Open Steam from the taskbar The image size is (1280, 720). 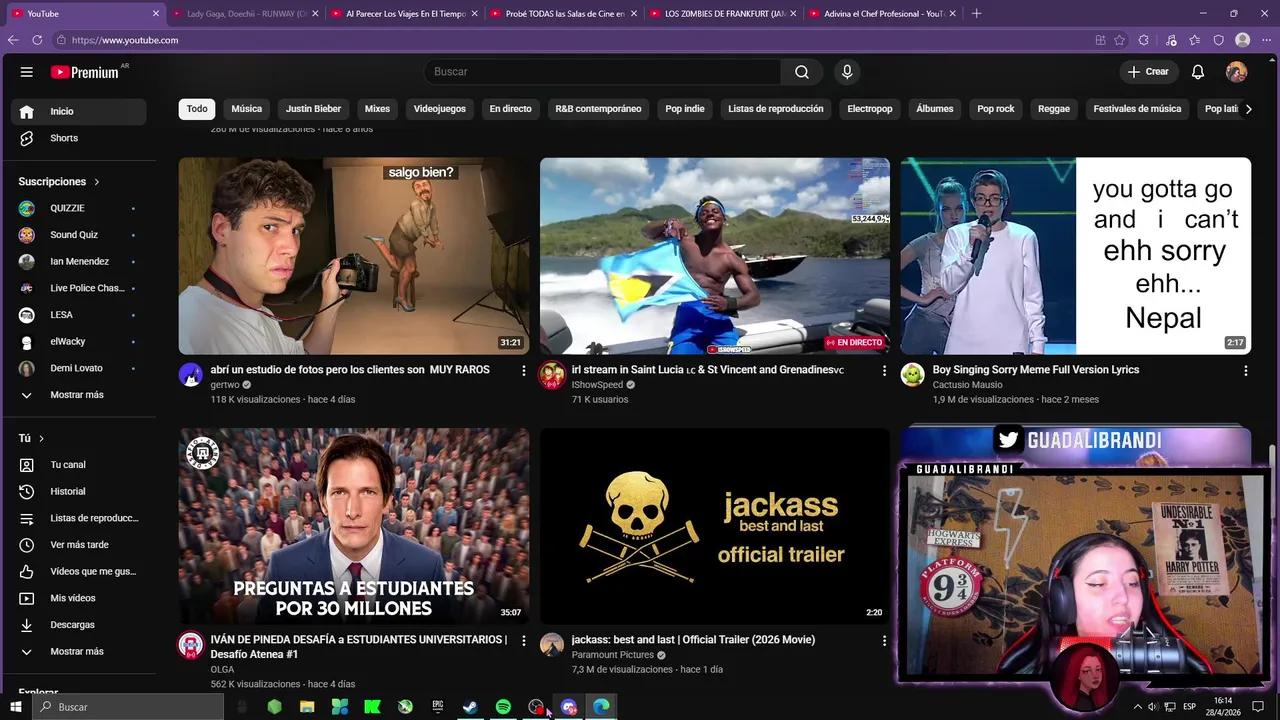point(470,707)
